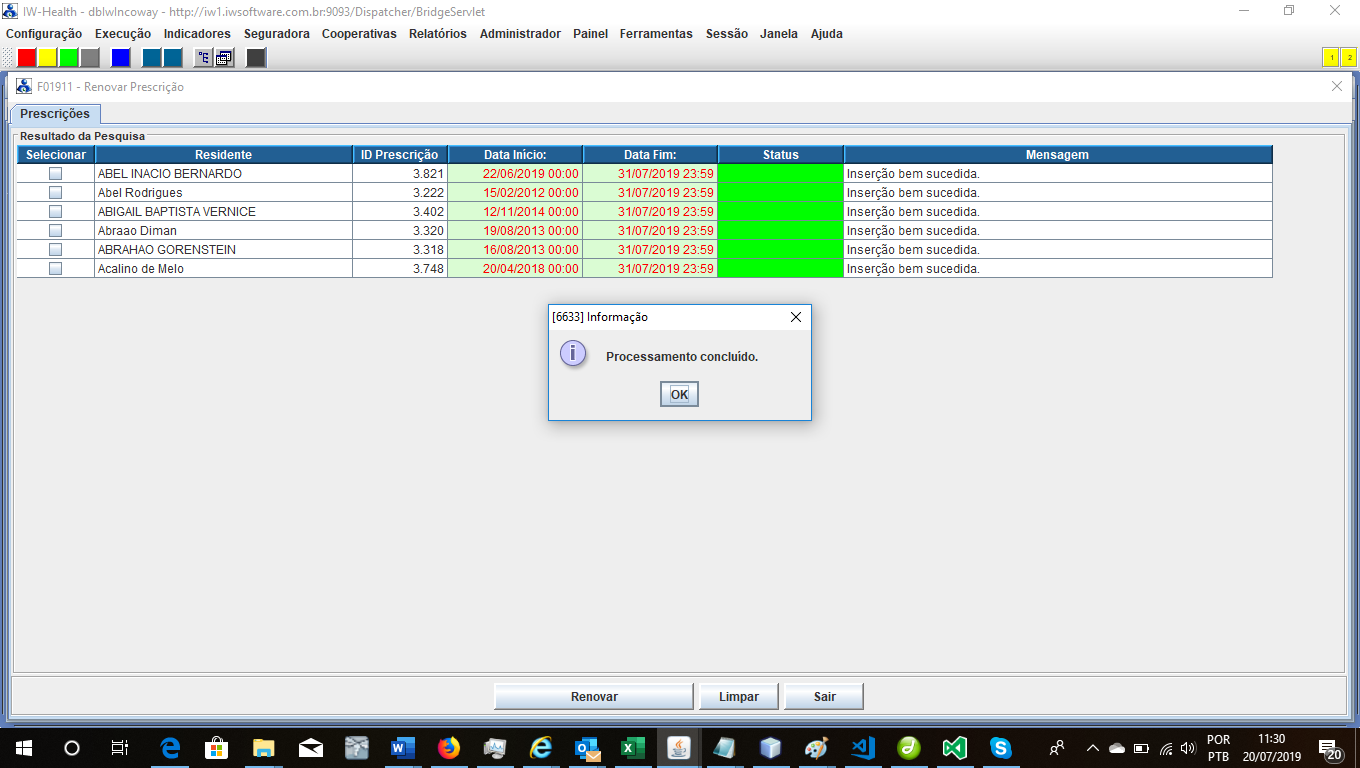Click the Renovar button
The height and width of the screenshot is (768, 1360).
(x=594, y=697)
